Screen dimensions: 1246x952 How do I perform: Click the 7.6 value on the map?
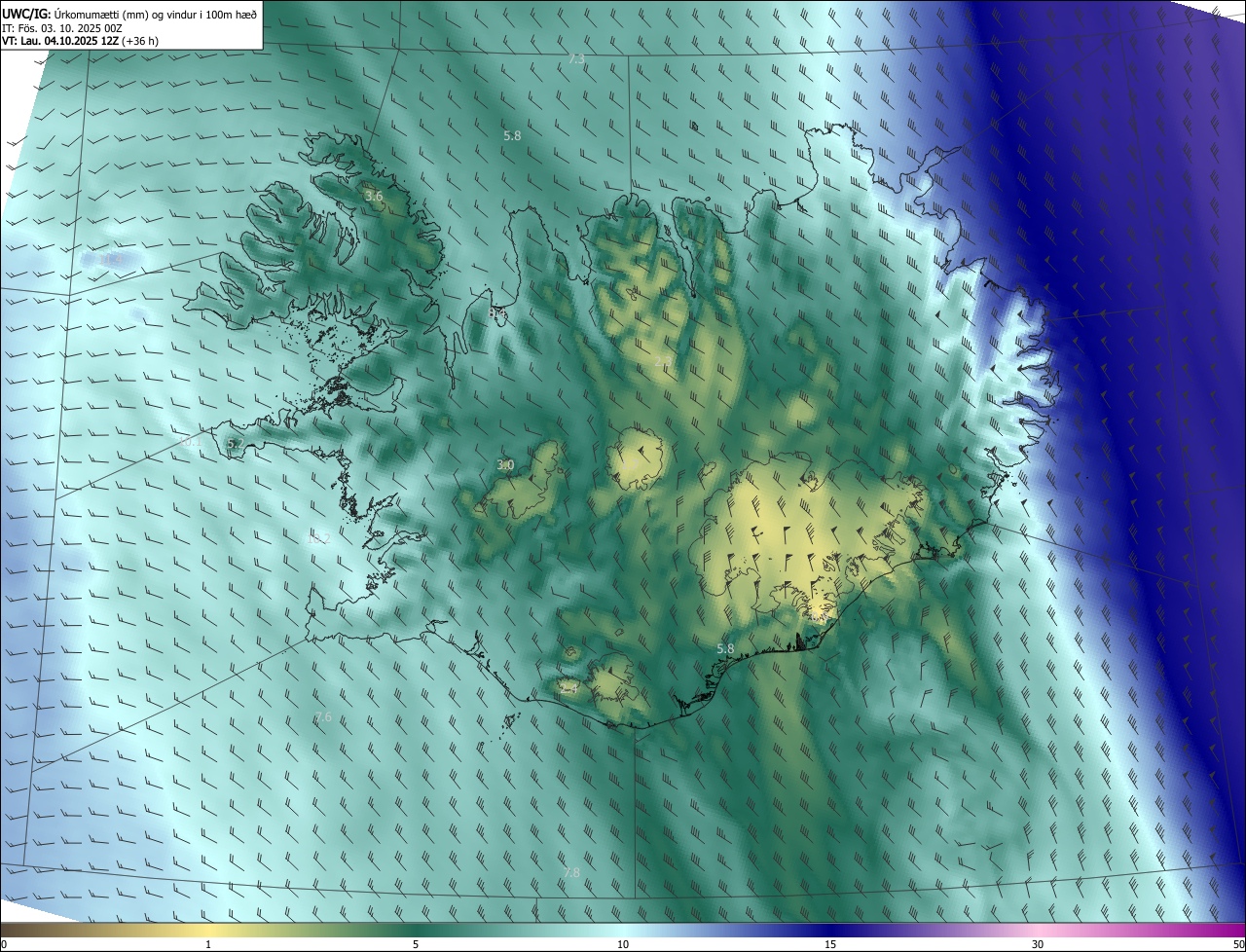pos(323,717)
